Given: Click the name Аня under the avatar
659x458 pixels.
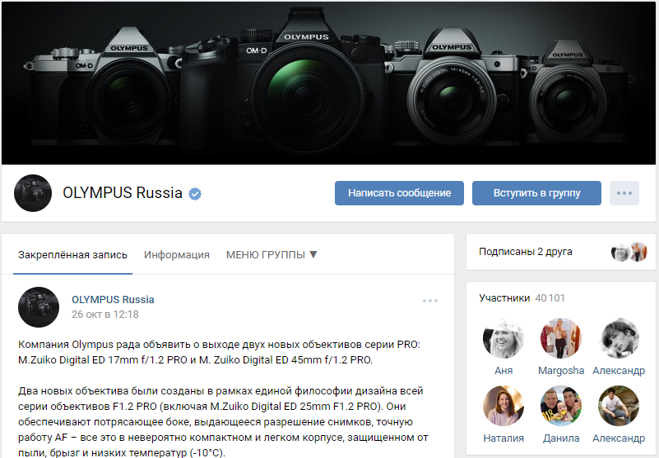Looking at the screenshot, I should [503, 371].
